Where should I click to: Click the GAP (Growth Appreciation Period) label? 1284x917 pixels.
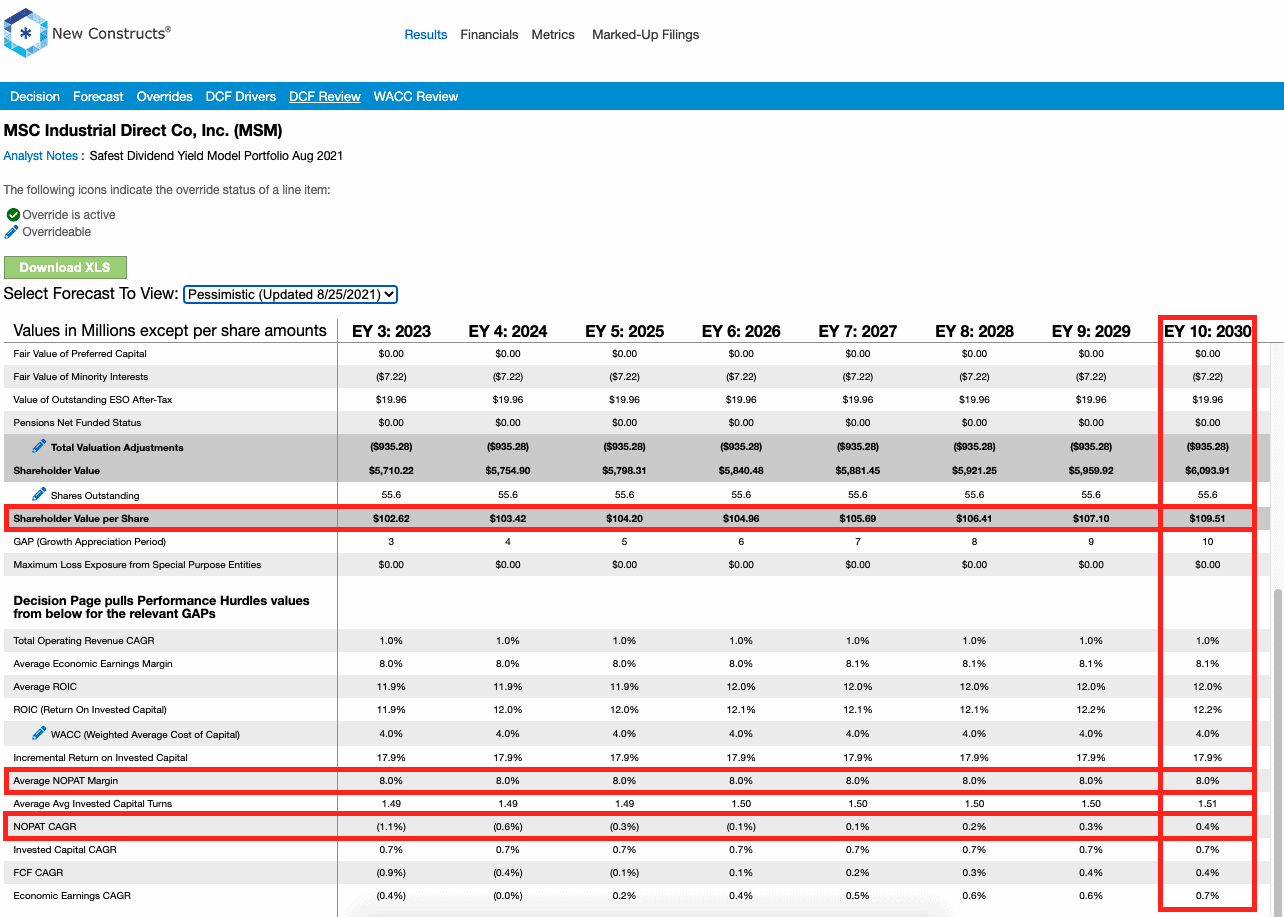pyautogui.click(x=90, y=541)
